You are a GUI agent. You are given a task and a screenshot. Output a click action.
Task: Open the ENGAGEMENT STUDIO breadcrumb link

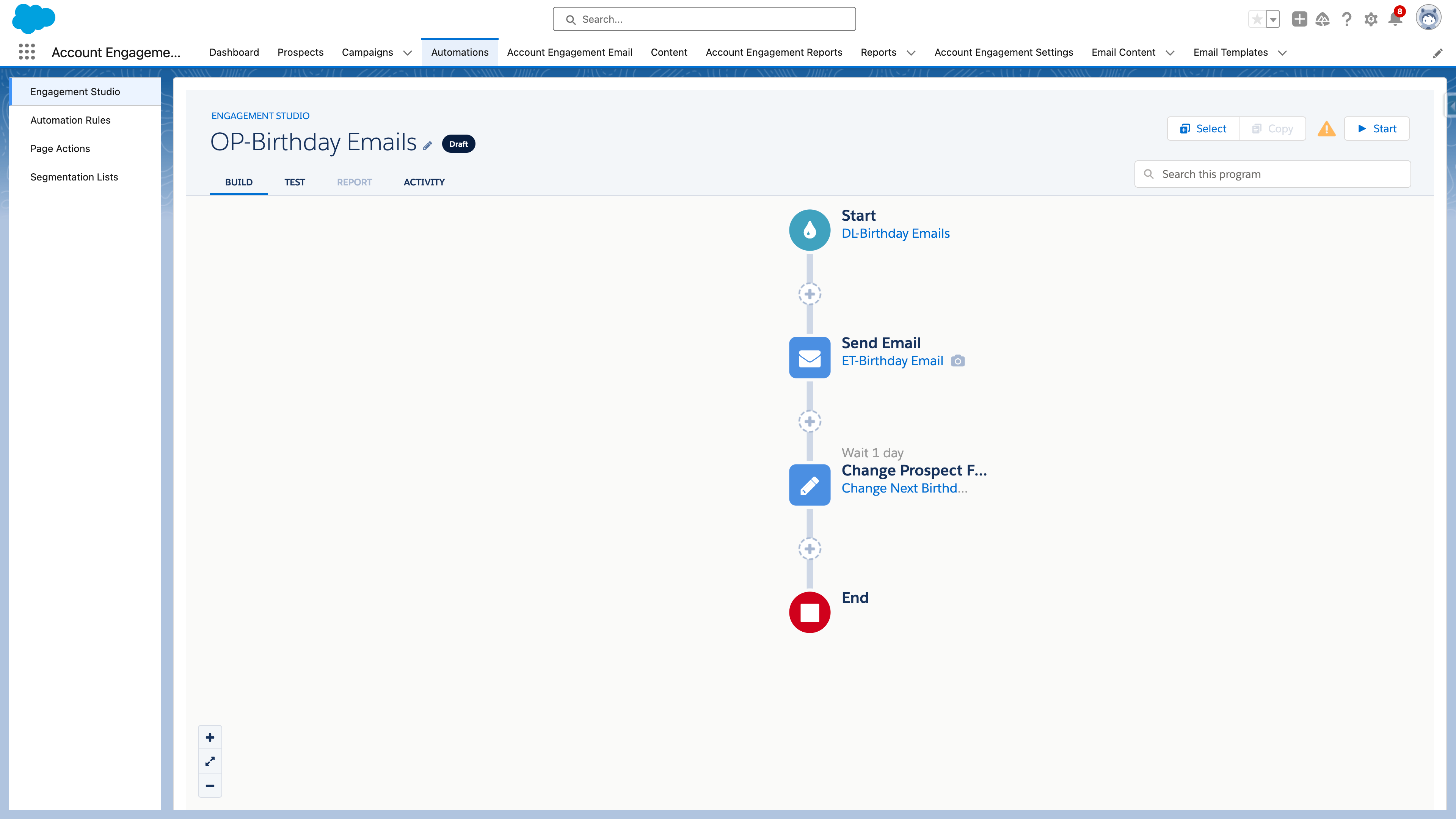click(x=260, y=115)
